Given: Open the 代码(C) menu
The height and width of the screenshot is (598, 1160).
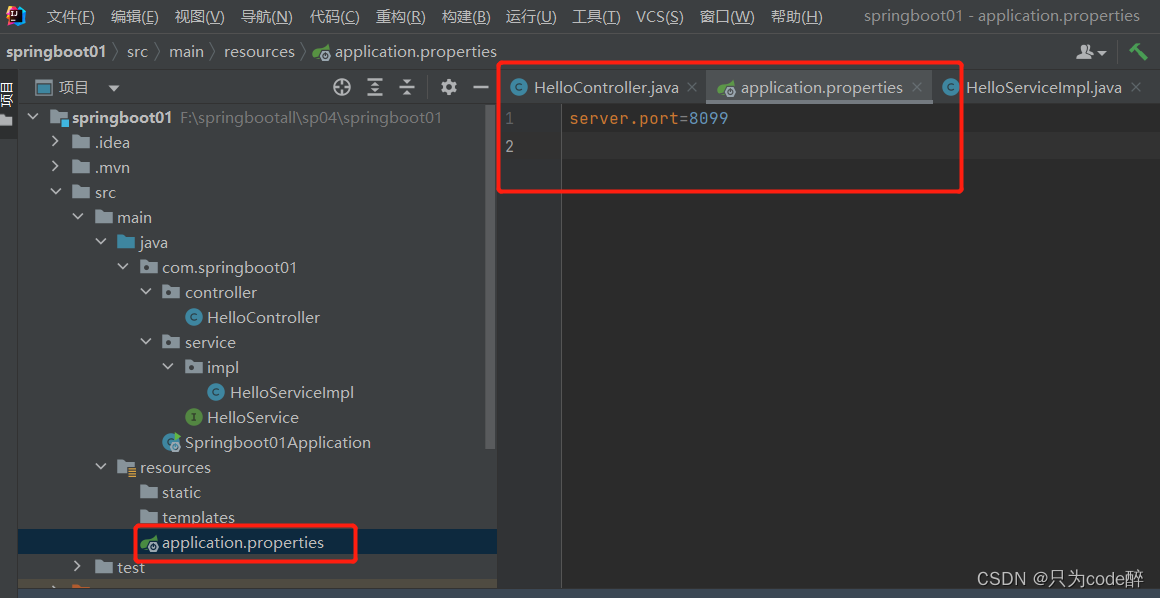Looking at the screenshot, I should [x=334, y=16].
